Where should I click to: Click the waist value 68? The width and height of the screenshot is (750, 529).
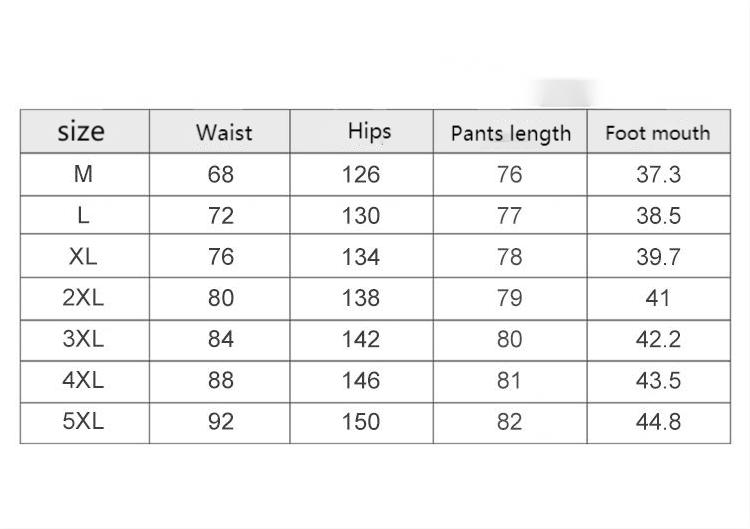(221, 174)
